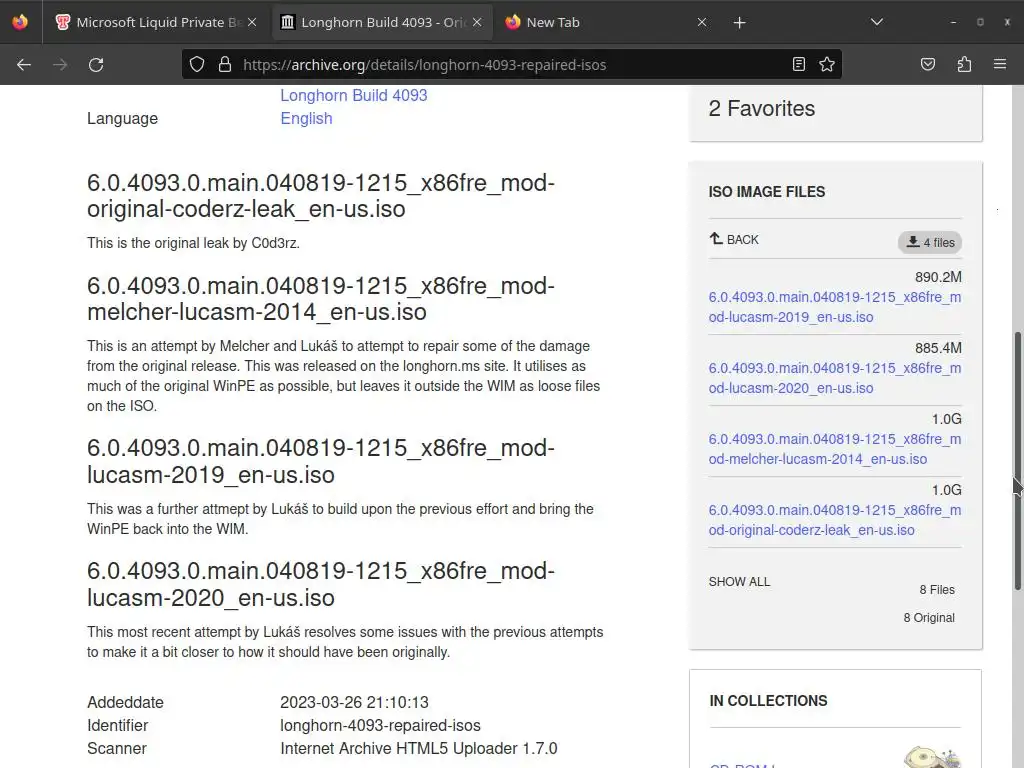Viewport: 1024px width, 768px height.
Task: Click the site security padlock icon
Action: 225,64
